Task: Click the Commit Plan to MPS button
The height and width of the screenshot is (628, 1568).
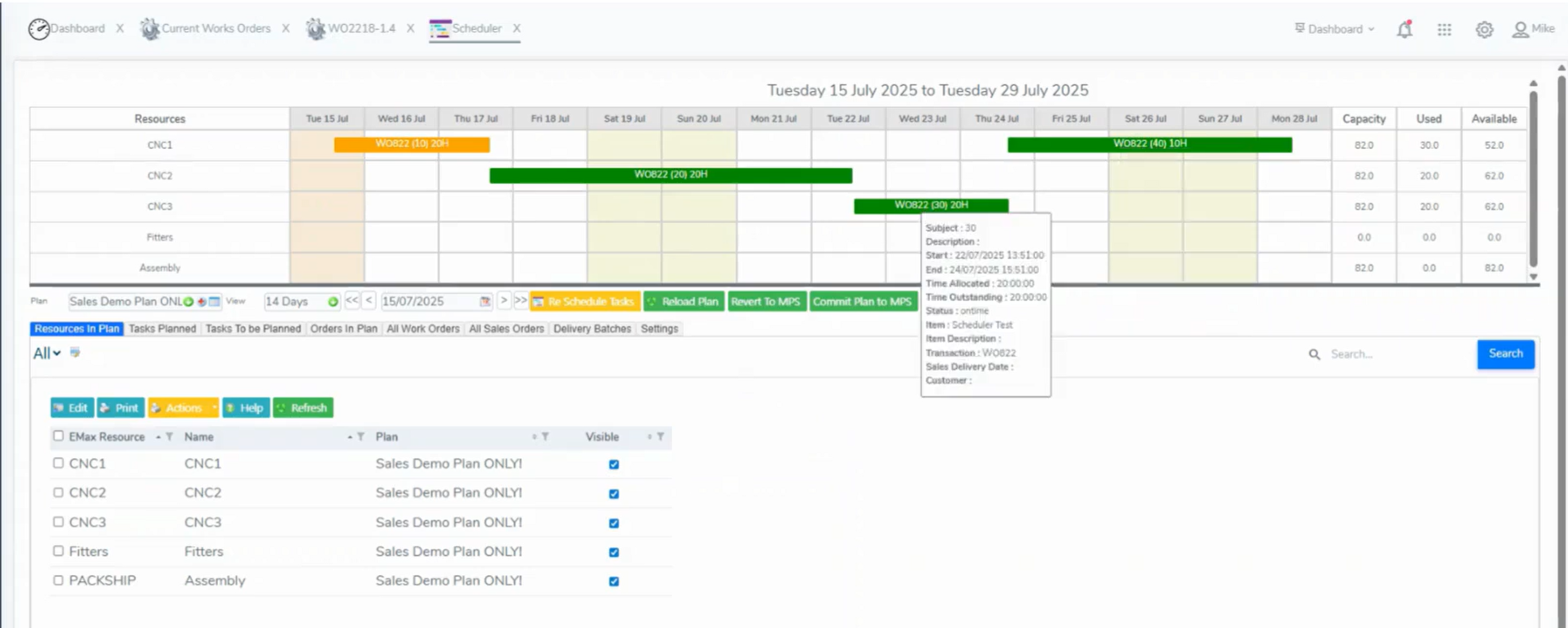Action: (864, 301)
